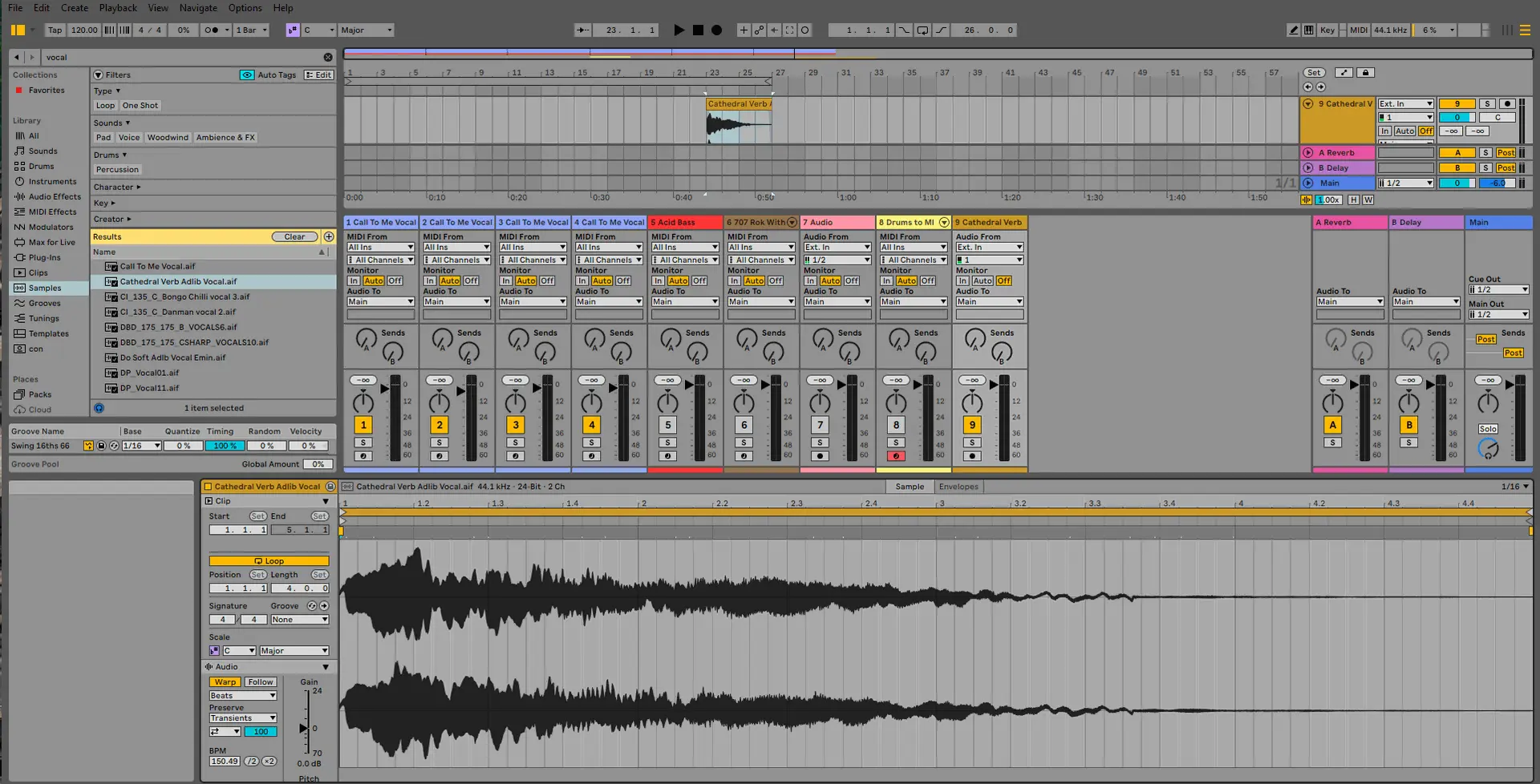Click the Send A knob on track 1

(365, 338)
